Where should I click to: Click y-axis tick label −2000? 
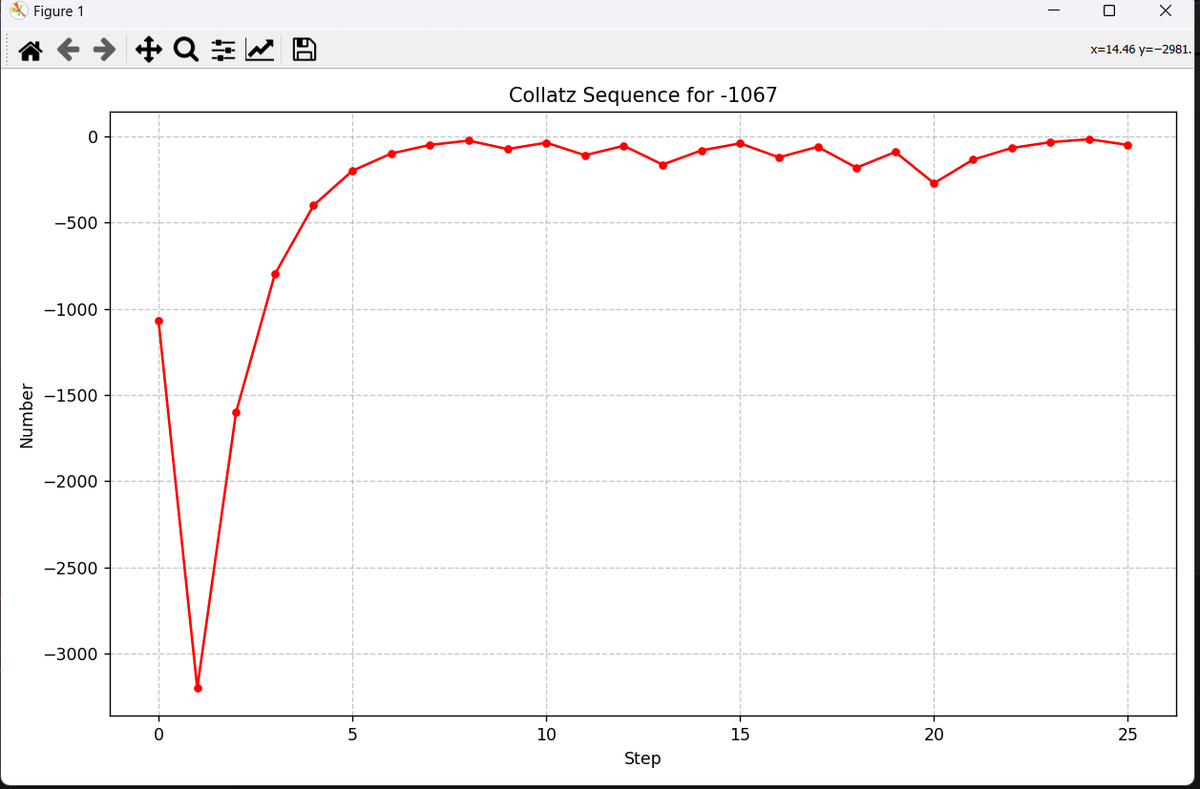[69, 482]
